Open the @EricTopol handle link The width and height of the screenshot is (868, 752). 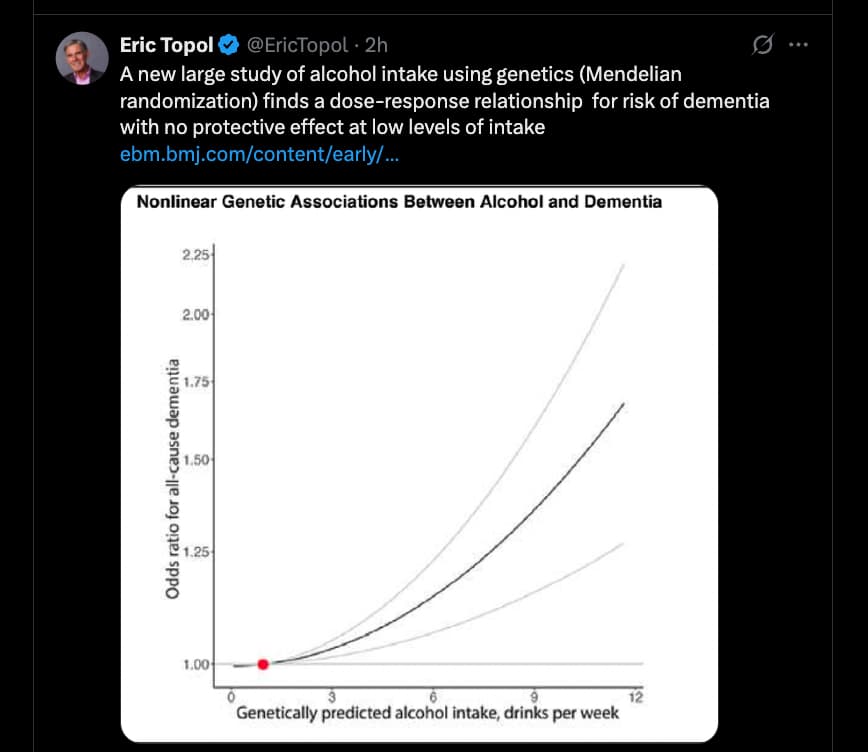point(297,45)
